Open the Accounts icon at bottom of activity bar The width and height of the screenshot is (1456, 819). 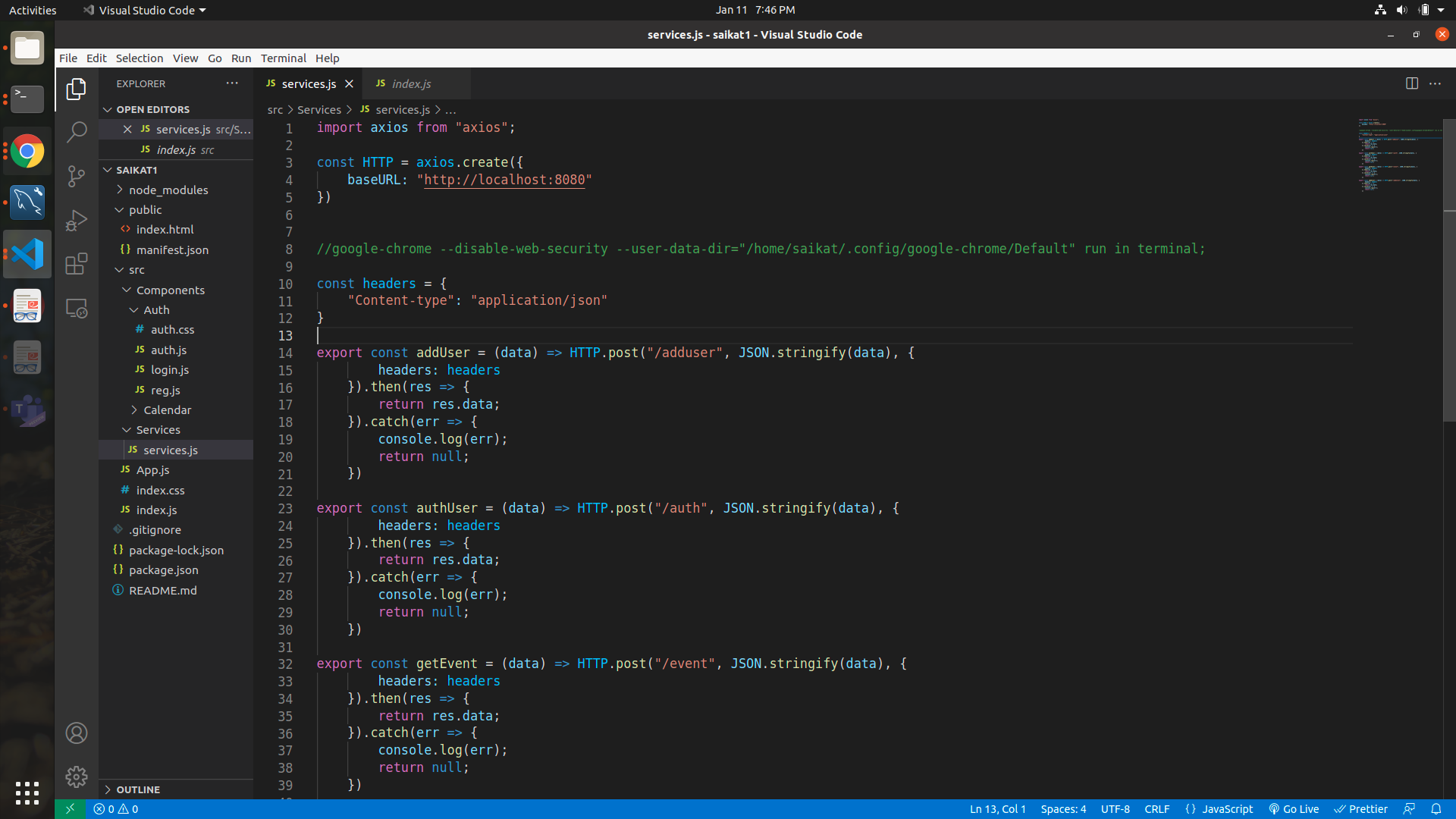pyautogui.click(x=76, y=733)
